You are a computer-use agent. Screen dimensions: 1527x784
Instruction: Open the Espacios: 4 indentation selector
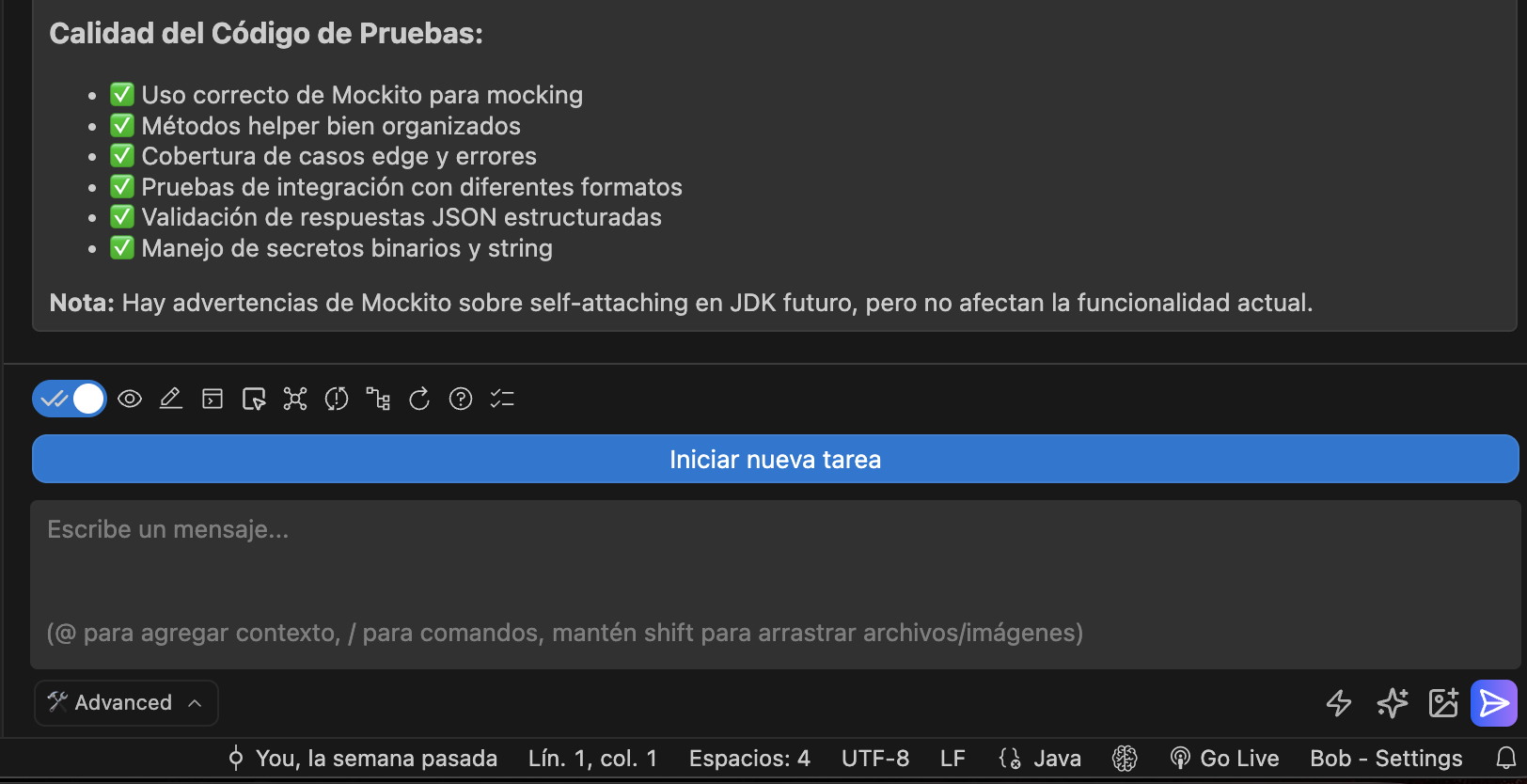coord(749,759)
